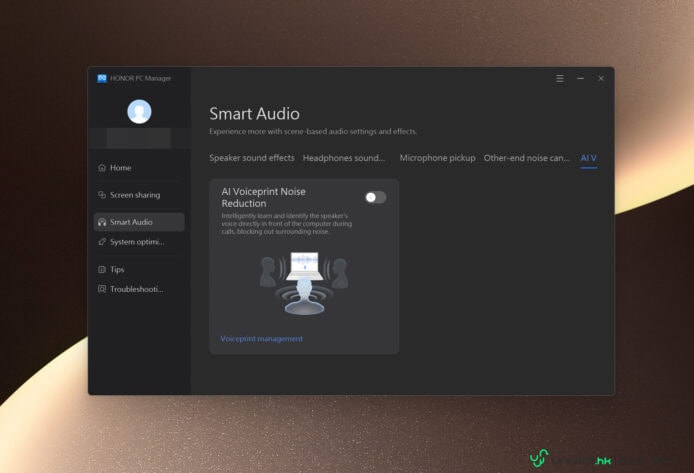Click the 'Intelligently learn and identify' description text

tap(287, 223)
